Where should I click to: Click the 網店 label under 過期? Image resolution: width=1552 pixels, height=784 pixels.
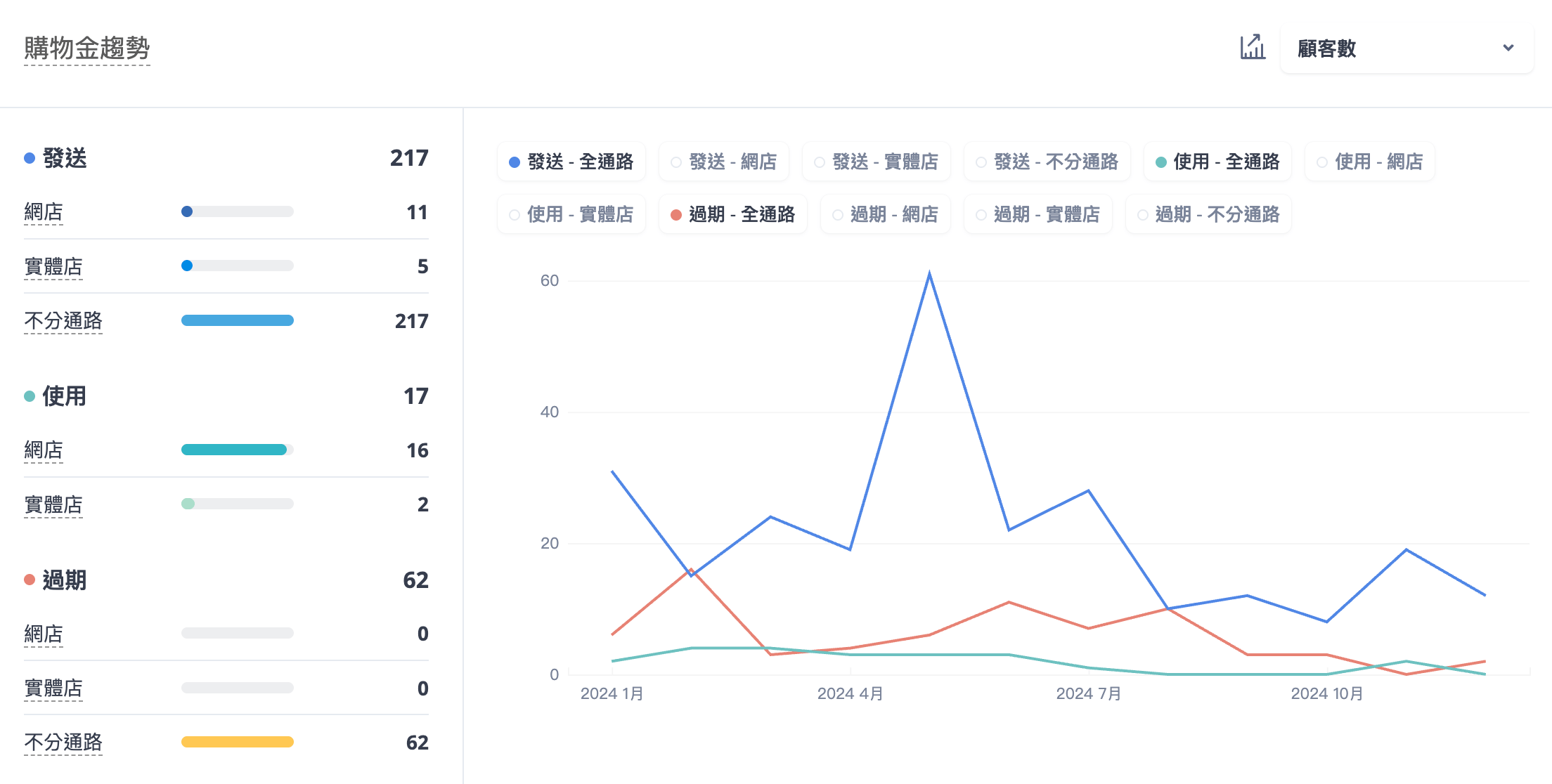(x=44, y=634)
